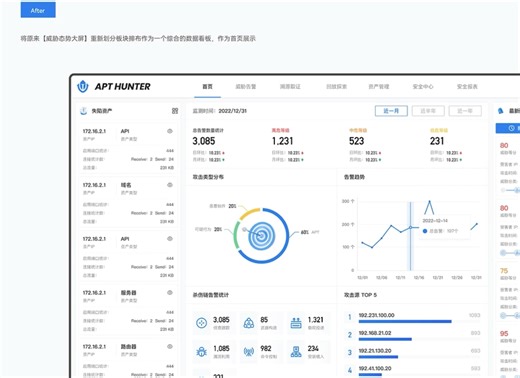Click the highlighted 2022-12-14 point on trend chart
This screenshot has width=520, height=378.
(x=410, y=227)
